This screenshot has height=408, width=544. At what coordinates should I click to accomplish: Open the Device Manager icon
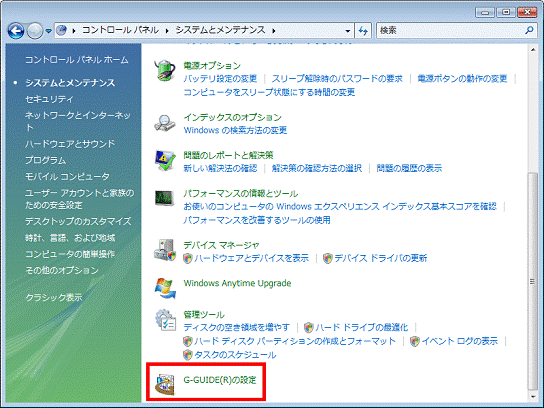coord(165,250)
